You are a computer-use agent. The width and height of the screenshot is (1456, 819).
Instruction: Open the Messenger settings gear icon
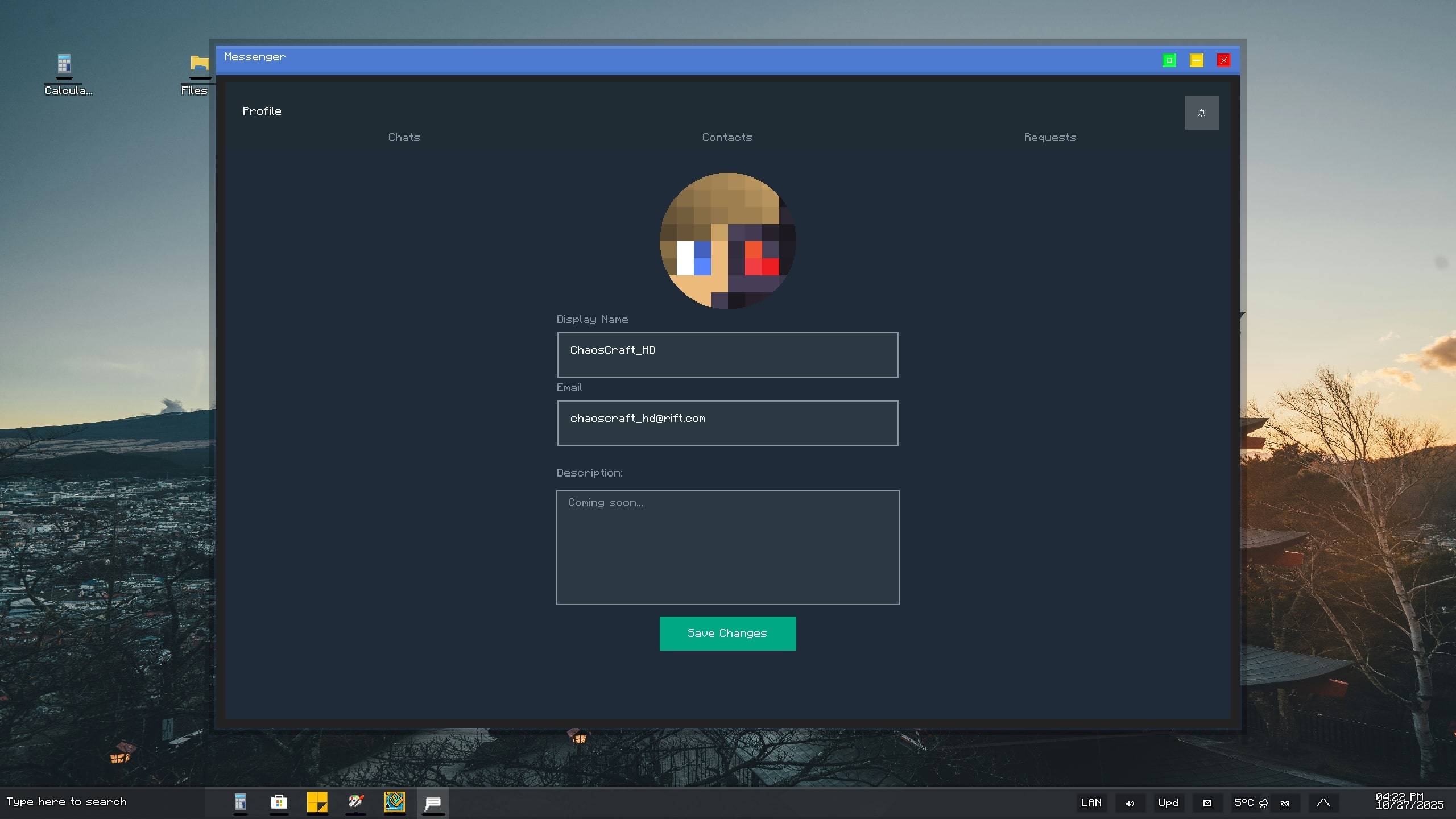point(1201,113)
